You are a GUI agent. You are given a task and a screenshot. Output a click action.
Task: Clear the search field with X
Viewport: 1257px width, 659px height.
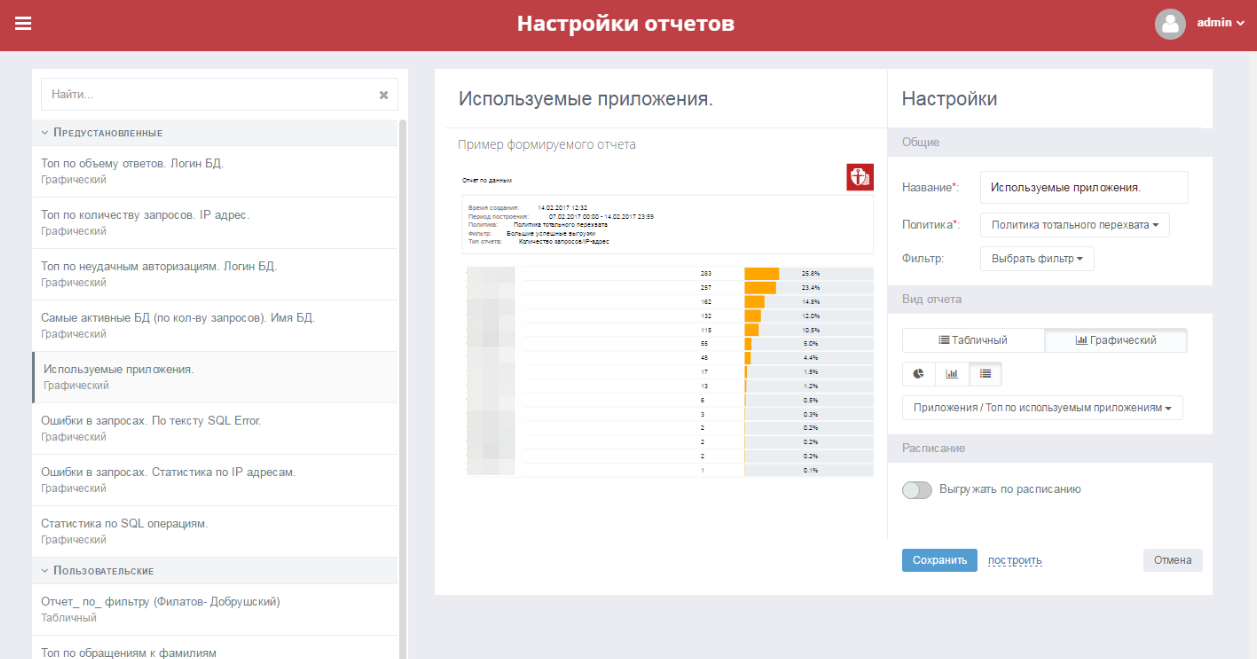point(383,95)
